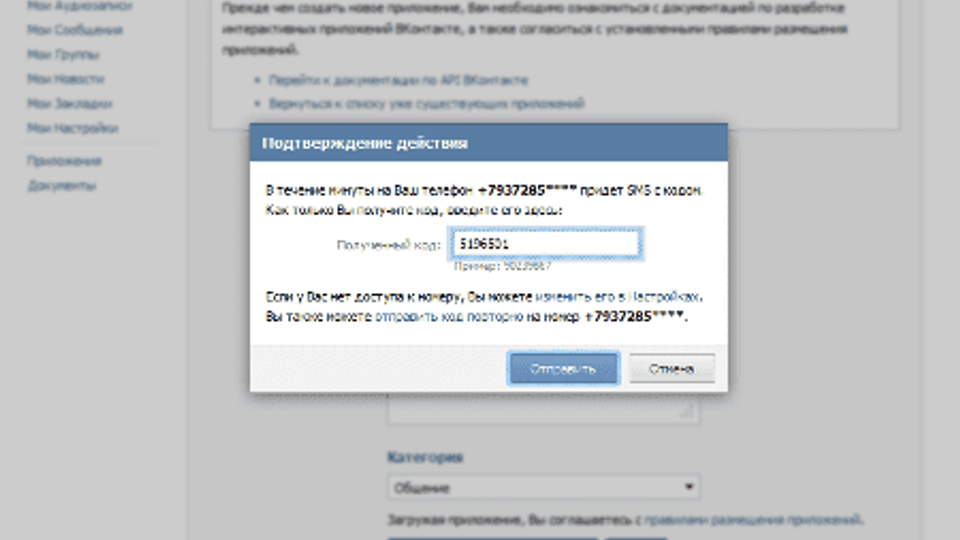Expand the Категория dropdown showing Общение
Image resolution: width=960 pixels, height=540 pixels.
[x=544, y=487]
